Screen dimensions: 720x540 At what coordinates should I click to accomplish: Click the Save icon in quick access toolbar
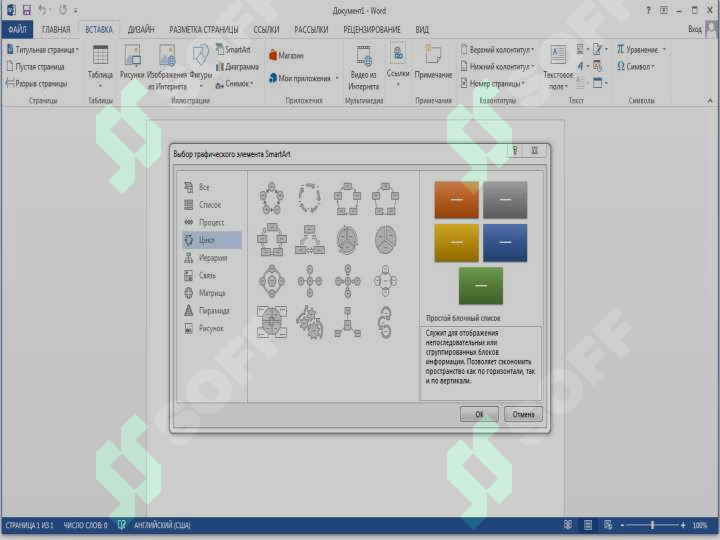(x=27, y=10)
